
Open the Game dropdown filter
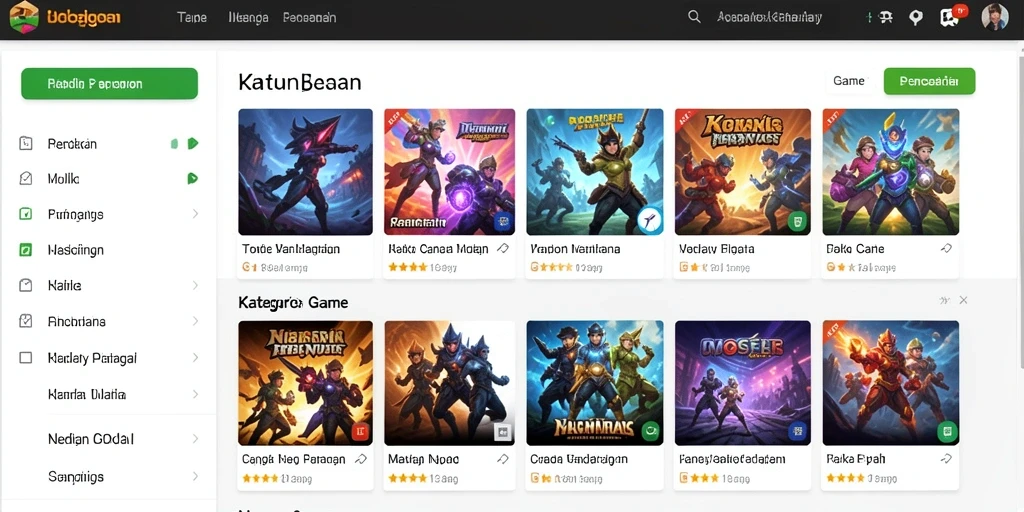point(849,81)
